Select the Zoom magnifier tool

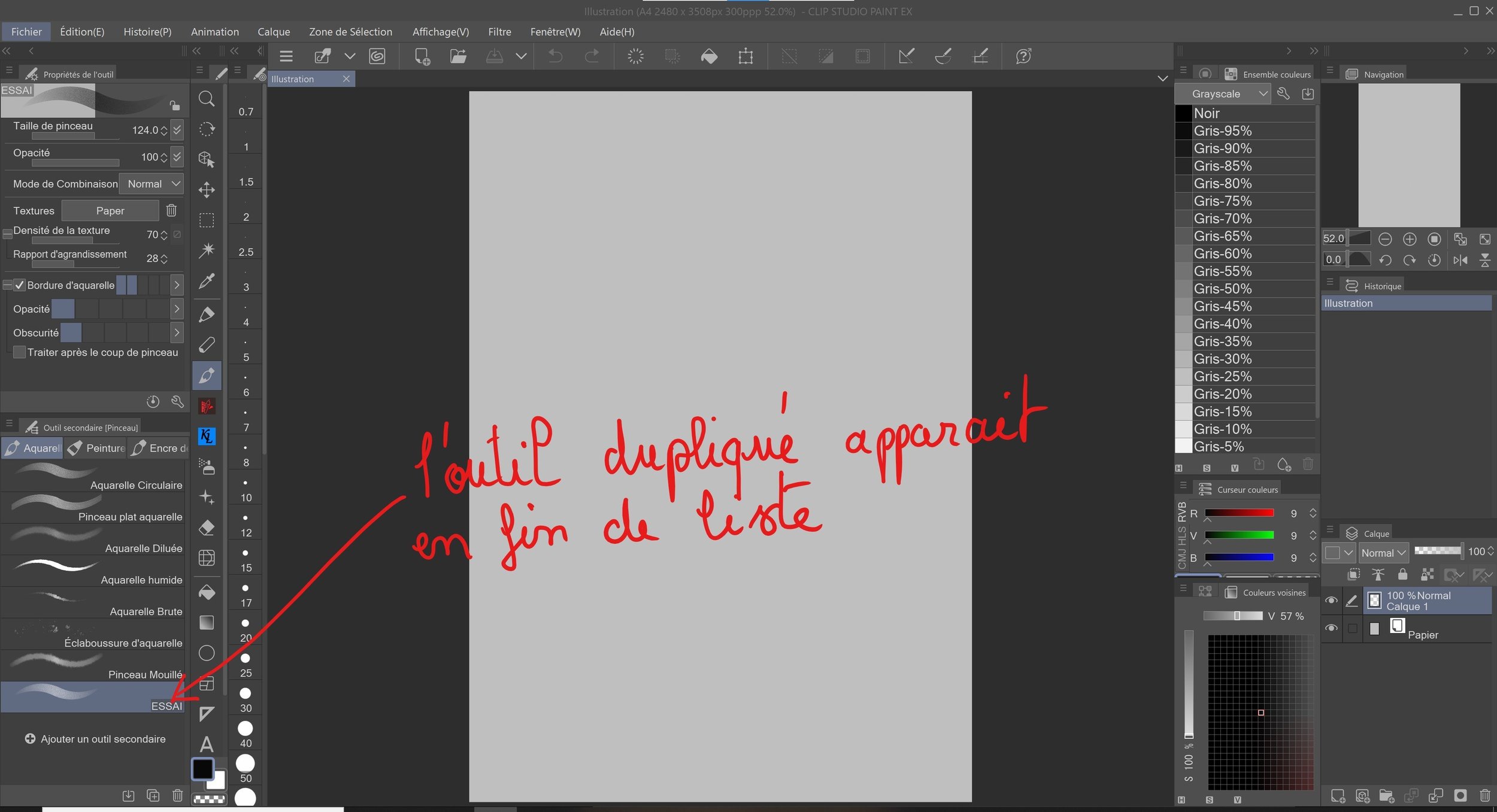207,99
